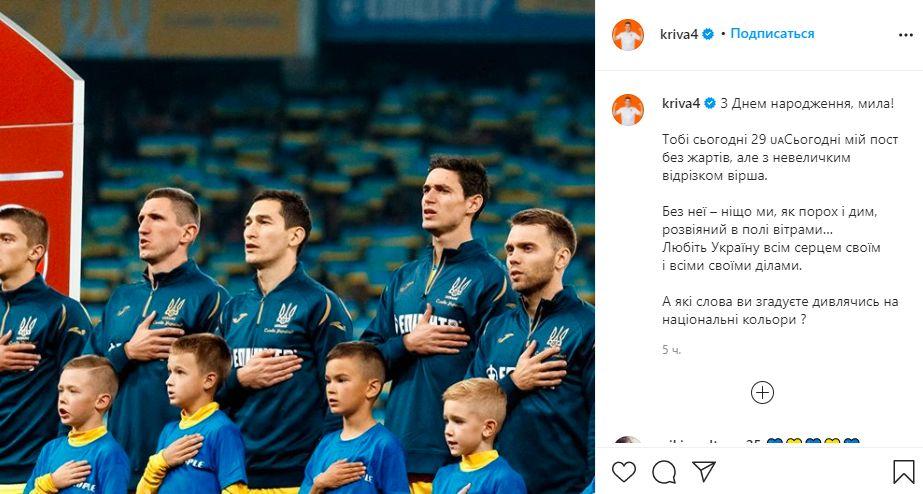The image size is (923, 494).
Task: Follow kriva4 via Подписаться link
Action: 772,34
